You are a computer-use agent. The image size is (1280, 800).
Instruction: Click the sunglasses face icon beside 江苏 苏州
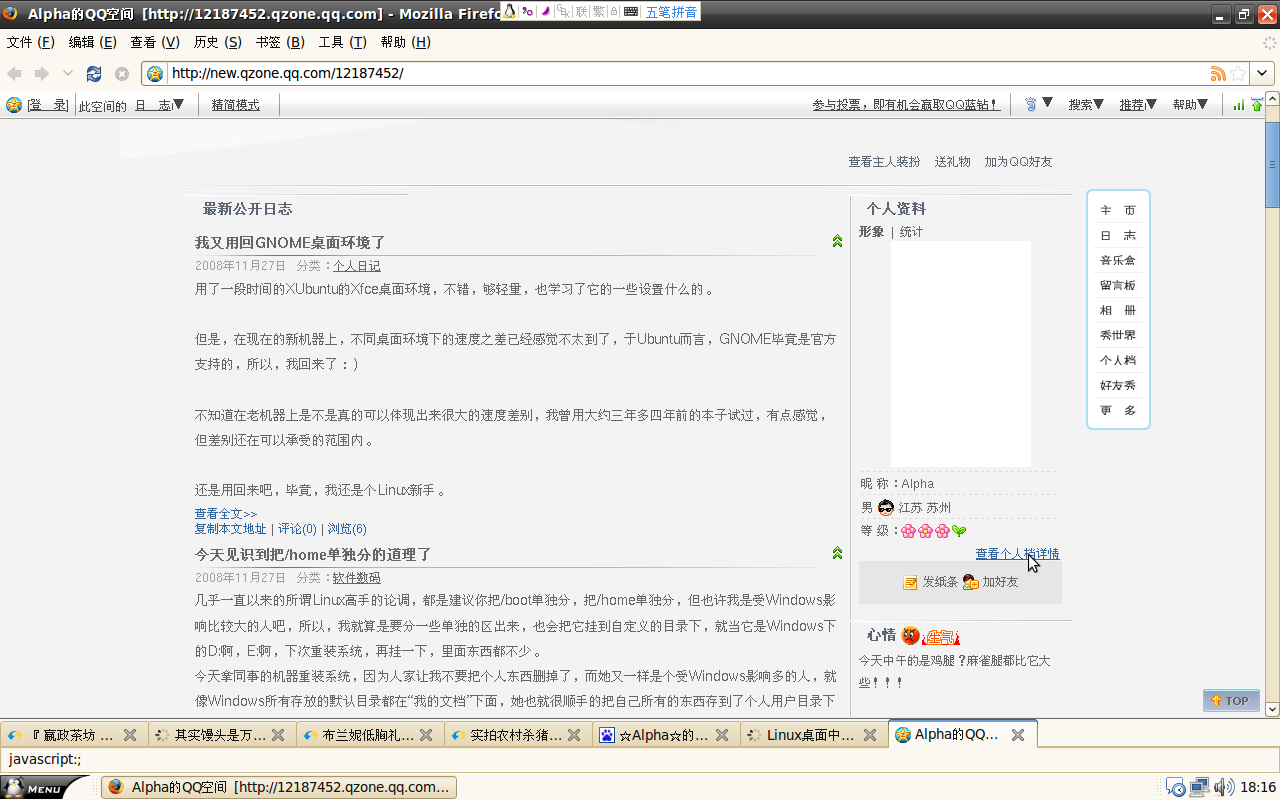point(886,508)
